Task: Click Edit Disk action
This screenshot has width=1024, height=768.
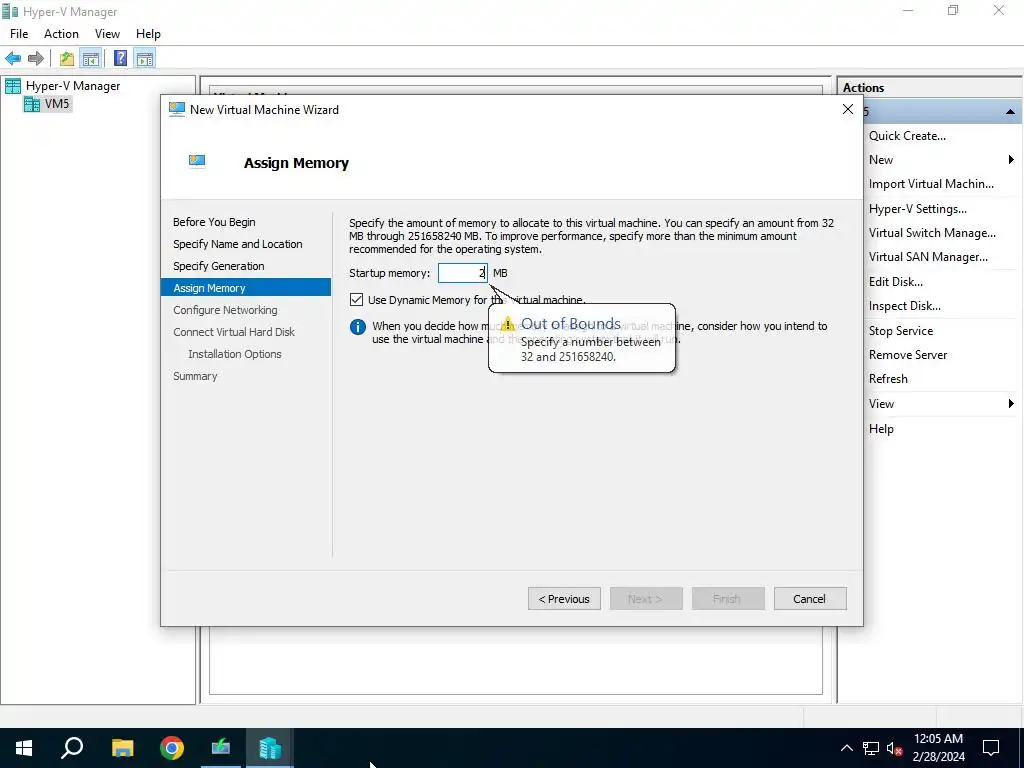Action: (895, 282)
